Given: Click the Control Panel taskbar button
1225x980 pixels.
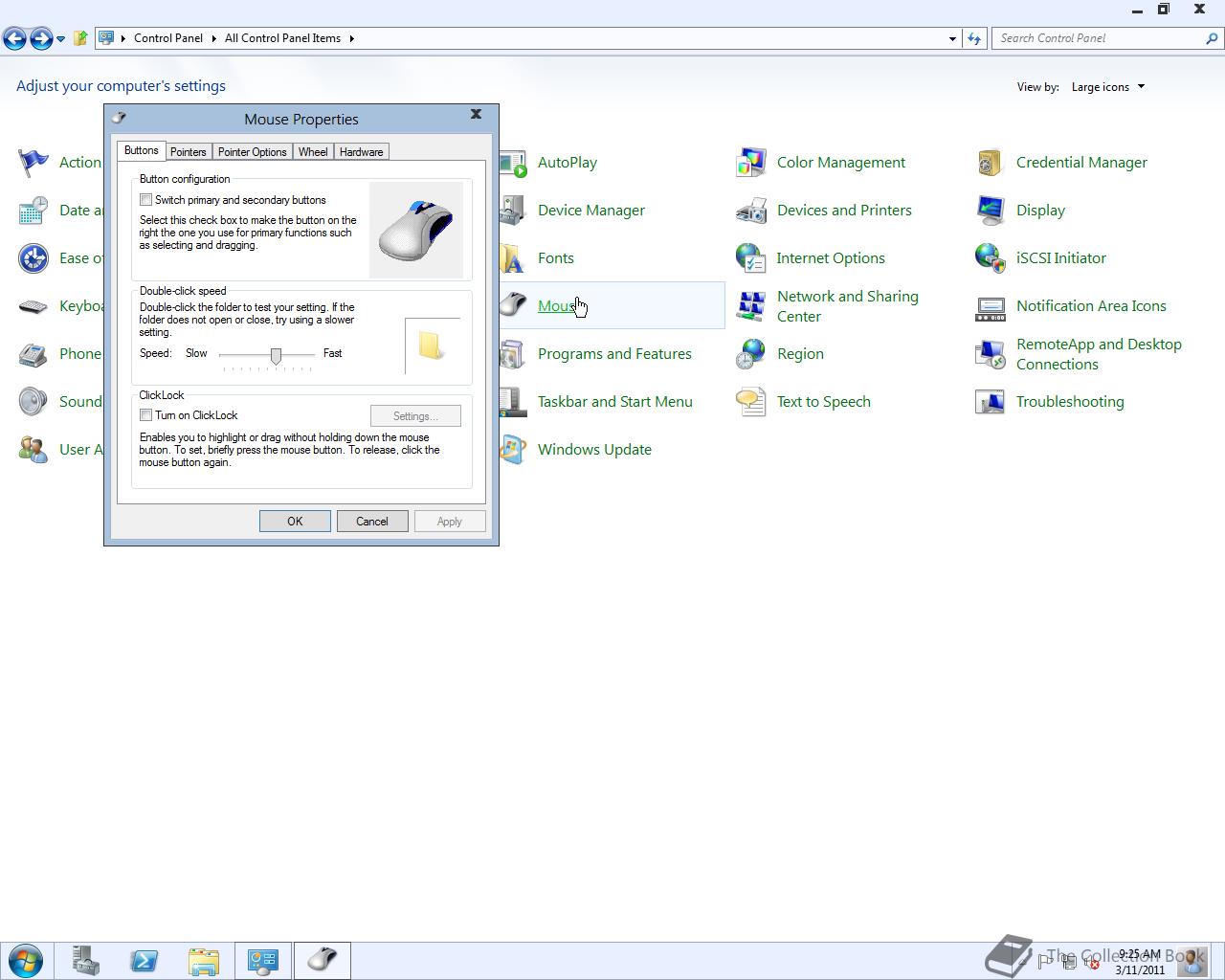Looking at the screenshot, I should tap(262, 961).
